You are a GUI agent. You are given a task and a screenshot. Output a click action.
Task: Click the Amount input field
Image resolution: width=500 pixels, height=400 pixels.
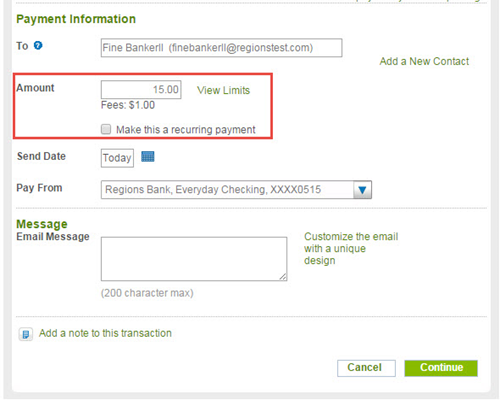pyautogui.click(x=141, y=89)
